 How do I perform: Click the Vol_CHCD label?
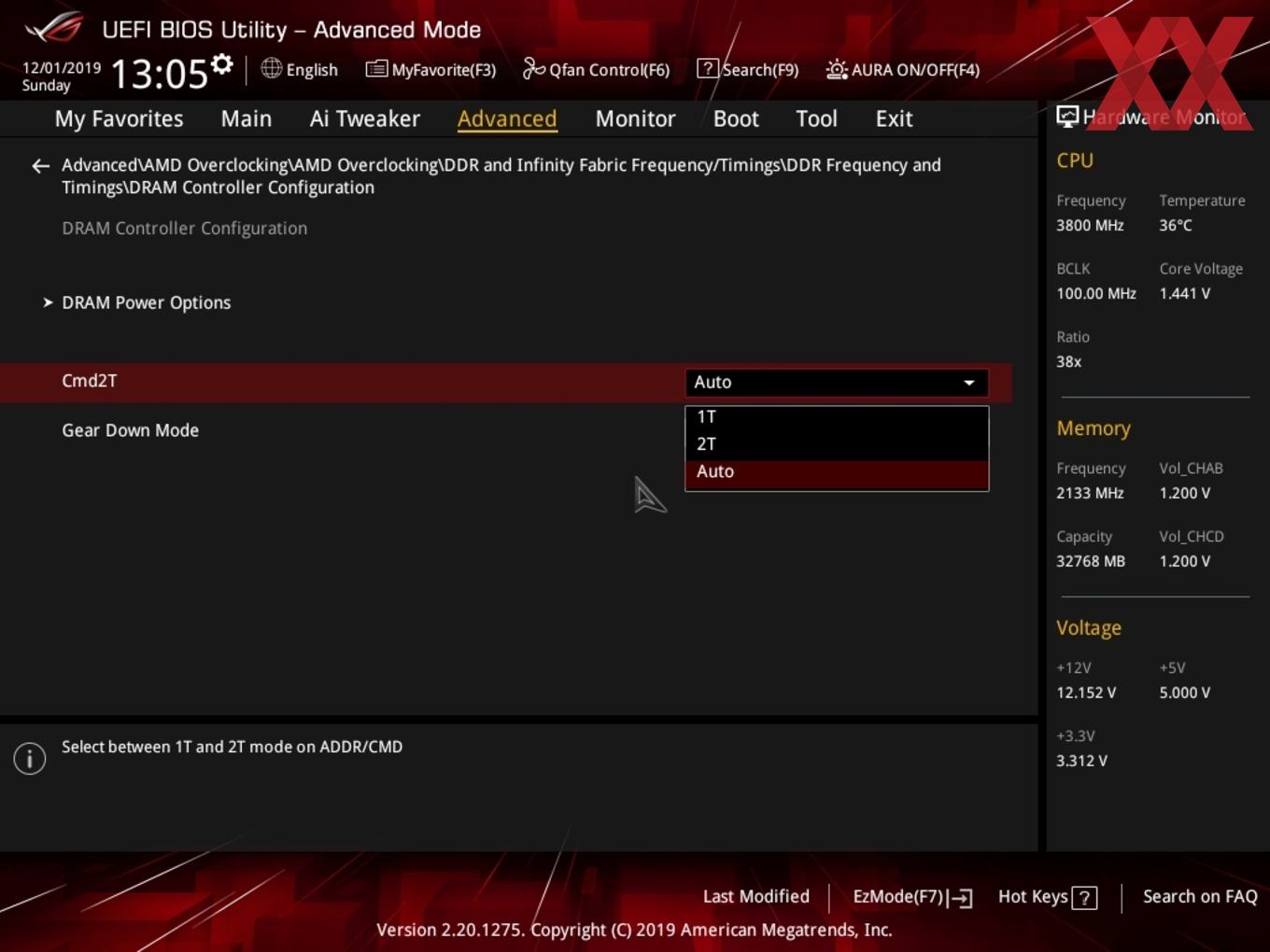coord(1192,537)
